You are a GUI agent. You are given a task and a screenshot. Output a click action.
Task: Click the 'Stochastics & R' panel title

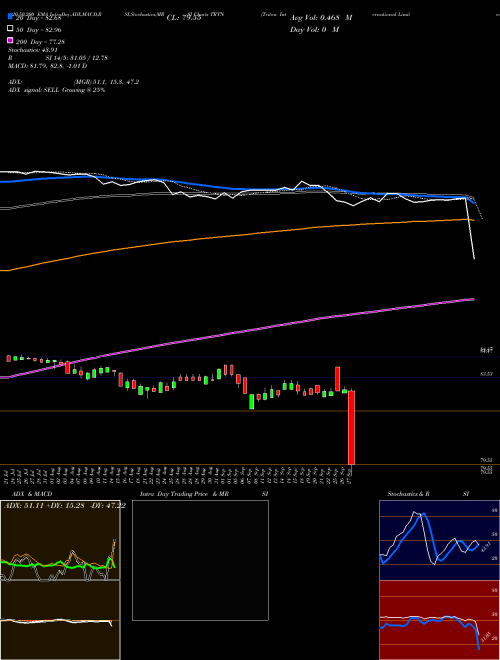(x=408, y=494)
